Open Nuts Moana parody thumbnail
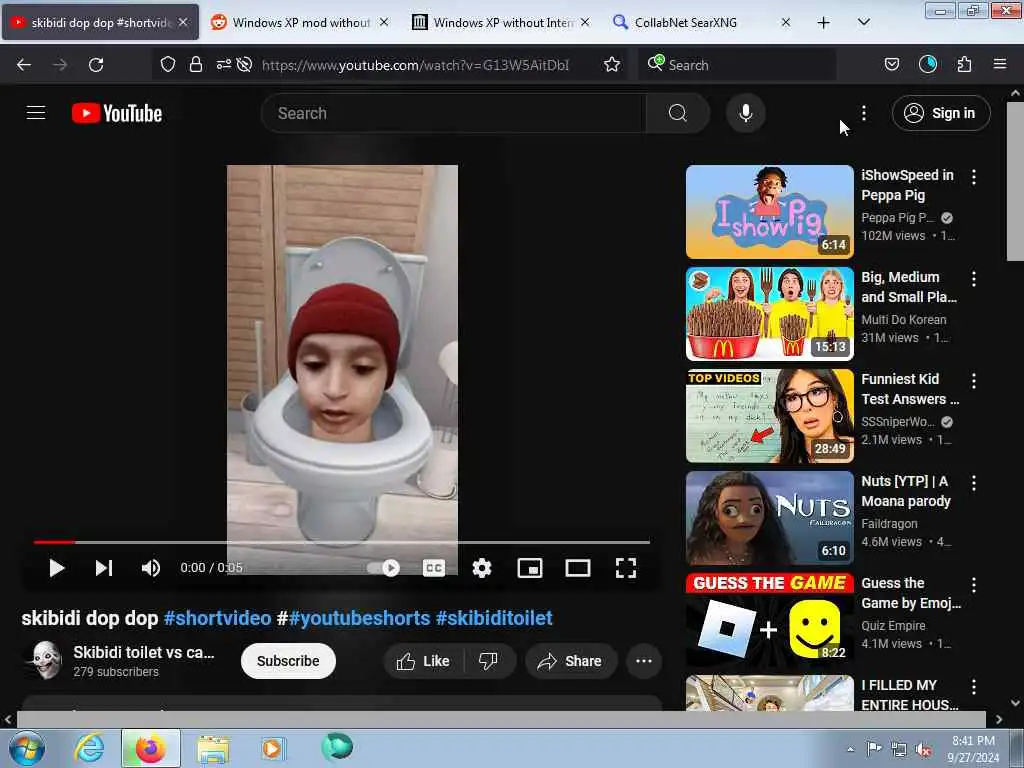 769,517
